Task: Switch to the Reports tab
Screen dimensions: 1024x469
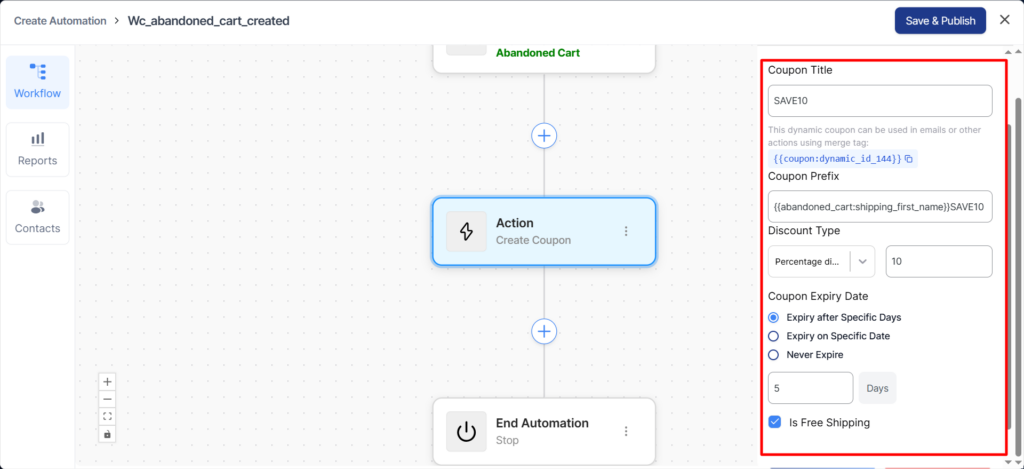Action: pos(37,149)
